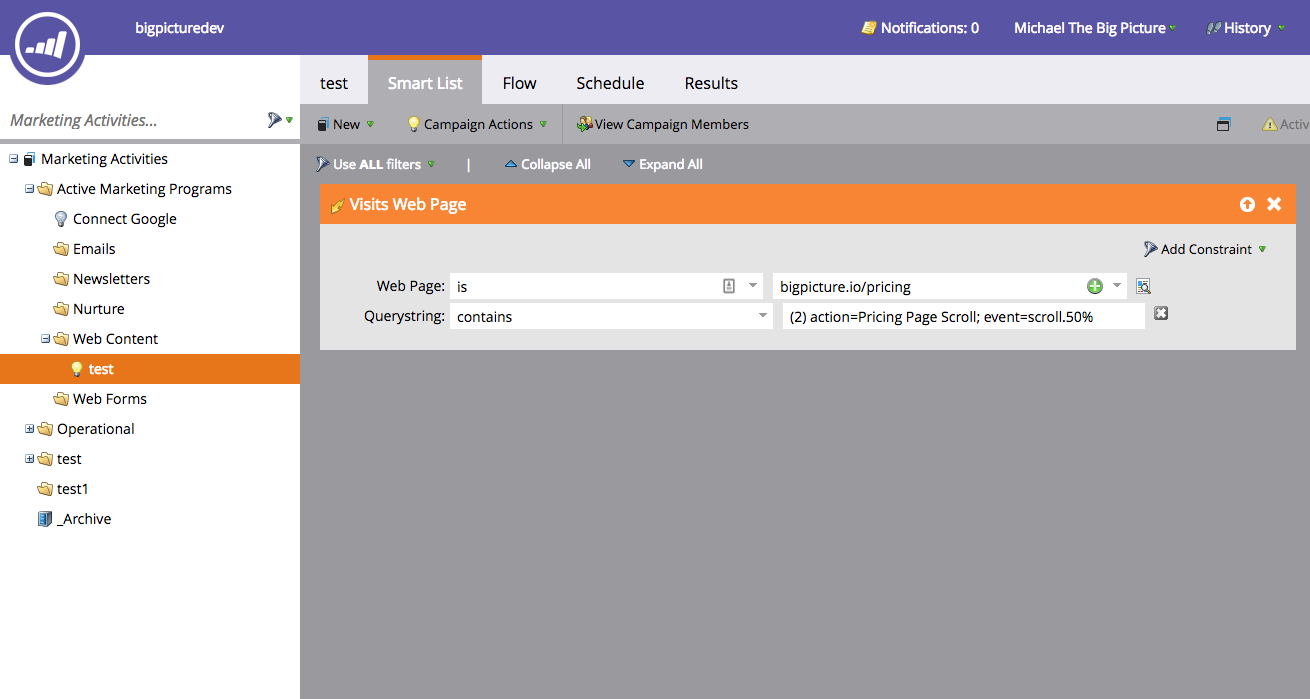Move Visits Web Page filter up

point(1247,204)
